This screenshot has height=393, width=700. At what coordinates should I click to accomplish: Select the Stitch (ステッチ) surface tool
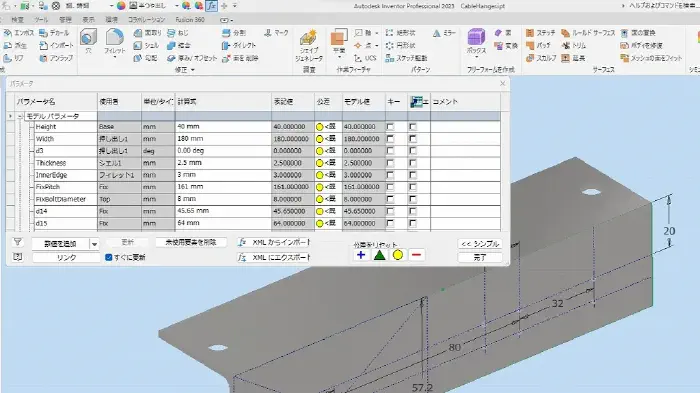coord(541,33)
